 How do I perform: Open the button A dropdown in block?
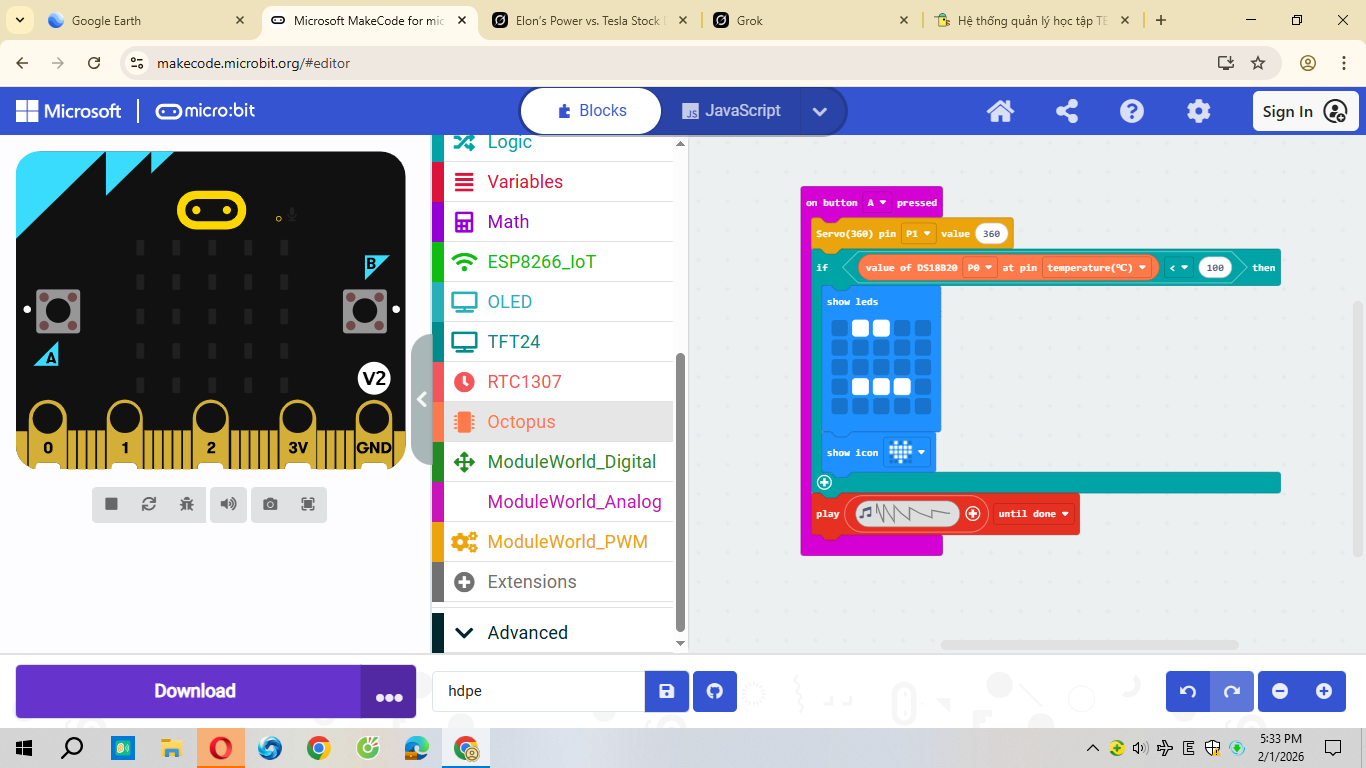click(x=876, y=203)
